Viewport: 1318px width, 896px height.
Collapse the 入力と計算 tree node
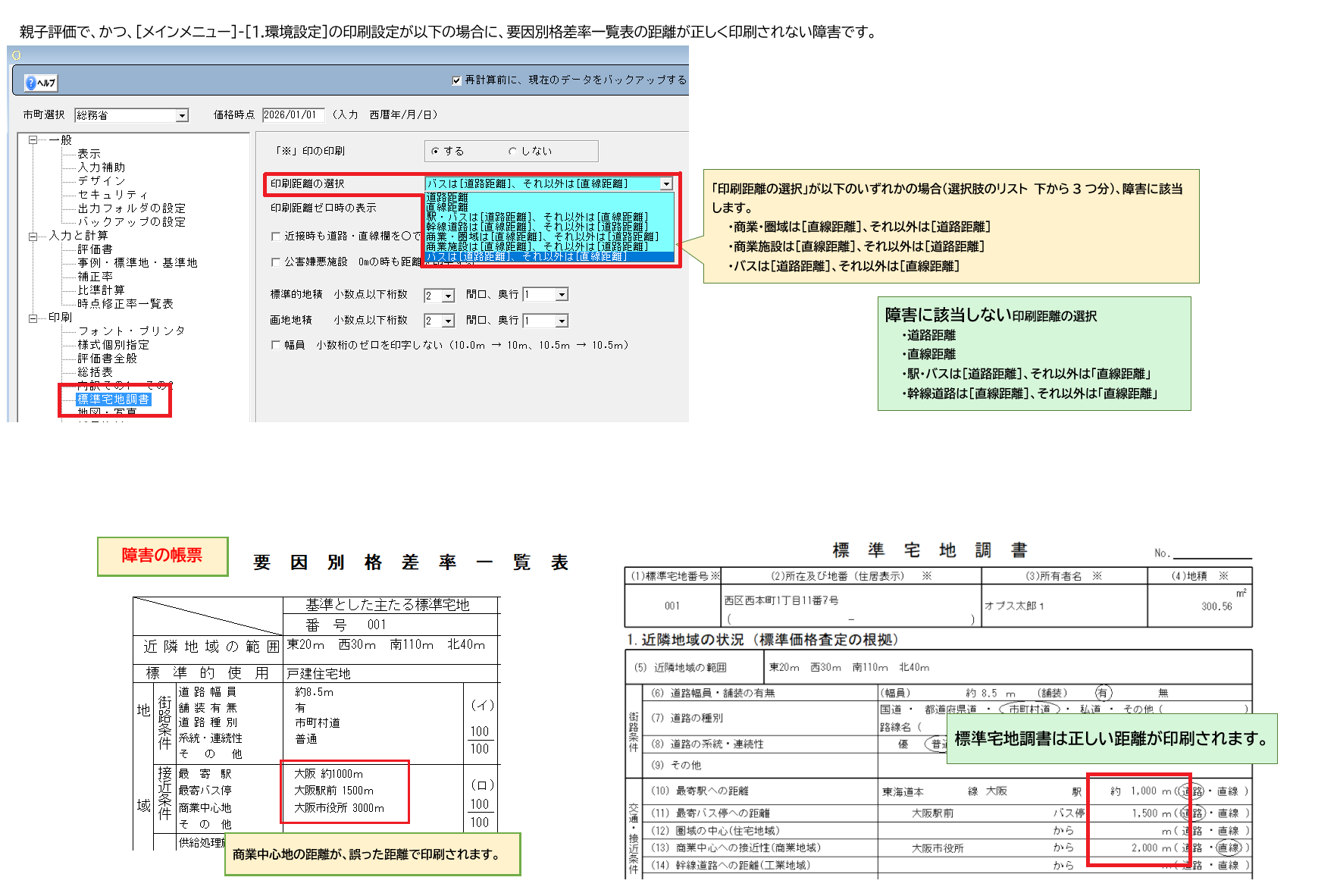click(33, 237)
